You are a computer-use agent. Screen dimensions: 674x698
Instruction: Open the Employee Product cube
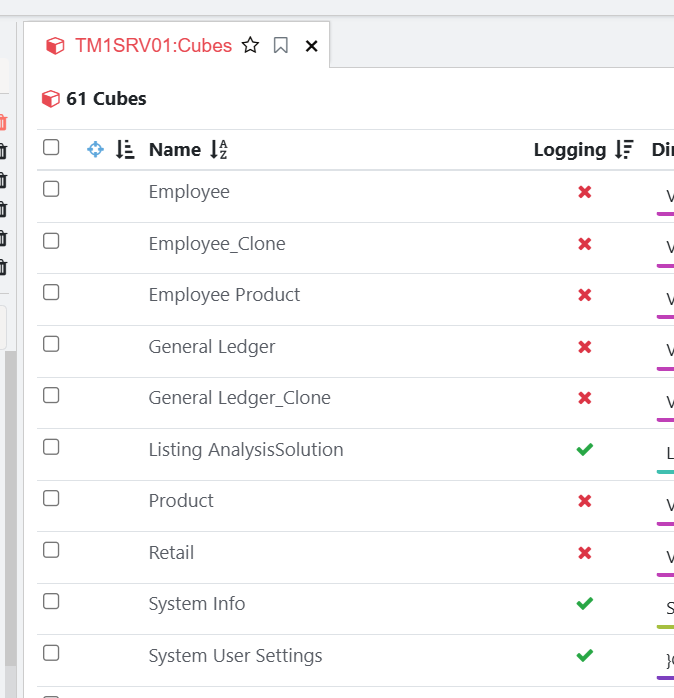coord(224,295)
